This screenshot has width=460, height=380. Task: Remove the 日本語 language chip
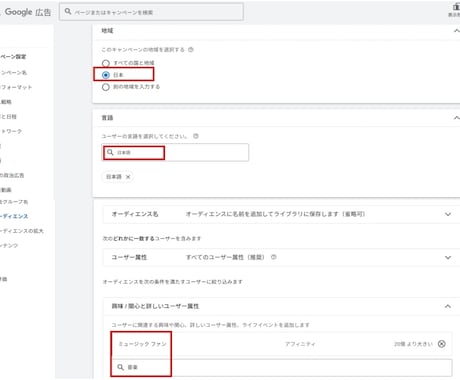[x=128, y=177]
